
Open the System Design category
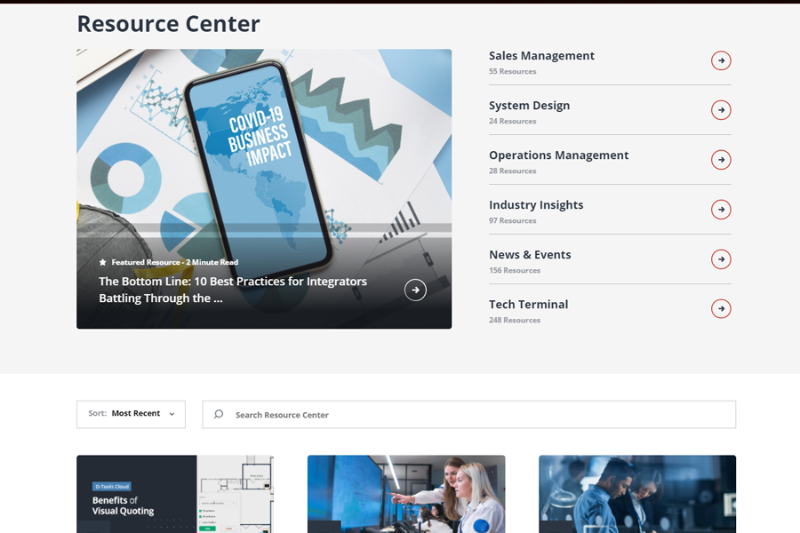pyautogui.click(x=529, y=106)
